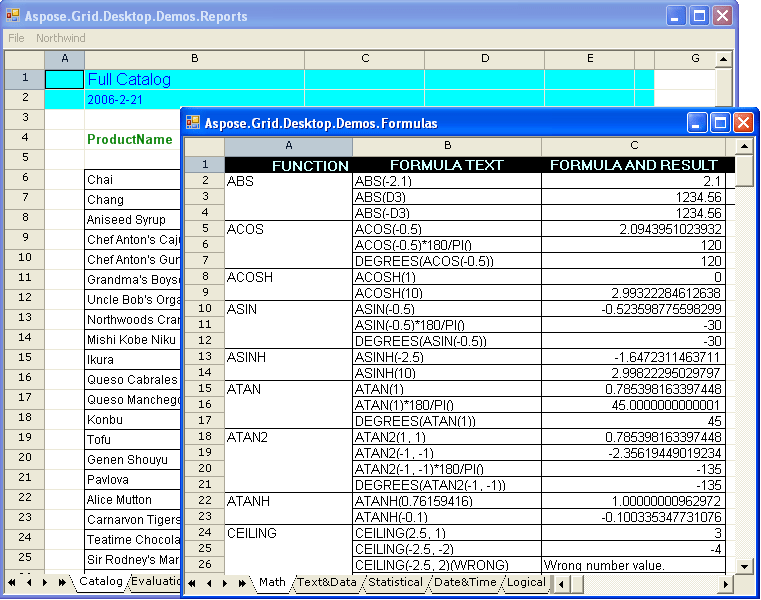Switch to the Logical sheet tab
The image size is (761, 600).
(x=526, y=582)
